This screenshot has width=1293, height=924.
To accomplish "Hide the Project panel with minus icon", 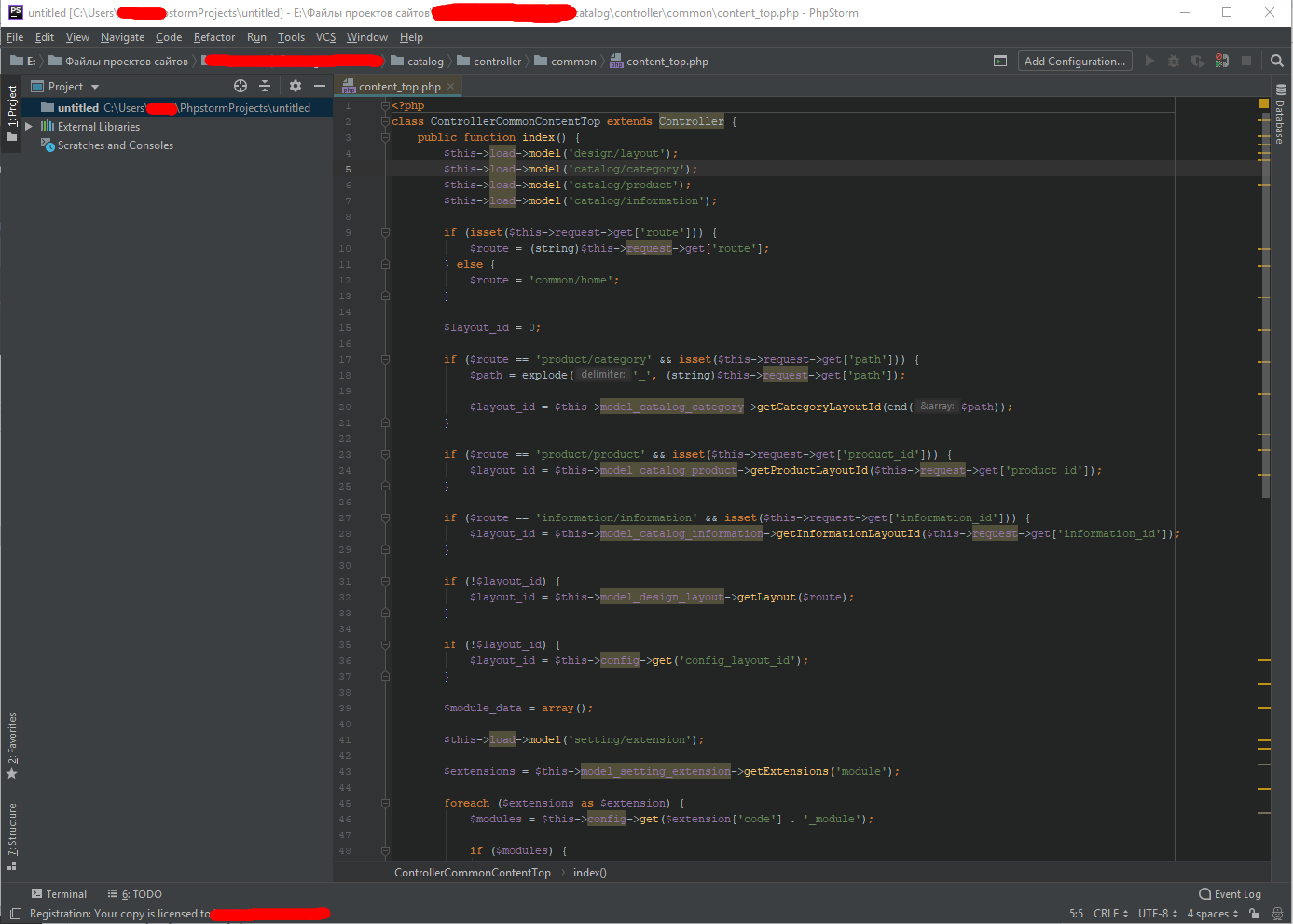I will 320,86.
